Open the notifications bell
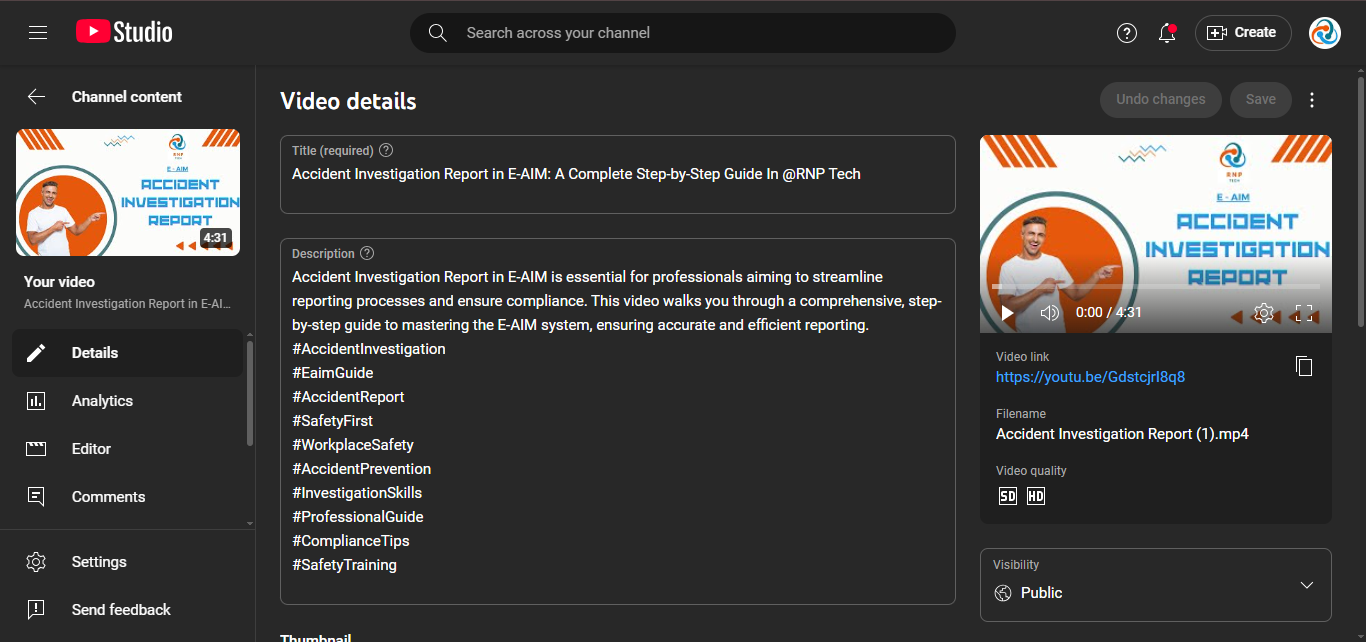 (1167, 33)
